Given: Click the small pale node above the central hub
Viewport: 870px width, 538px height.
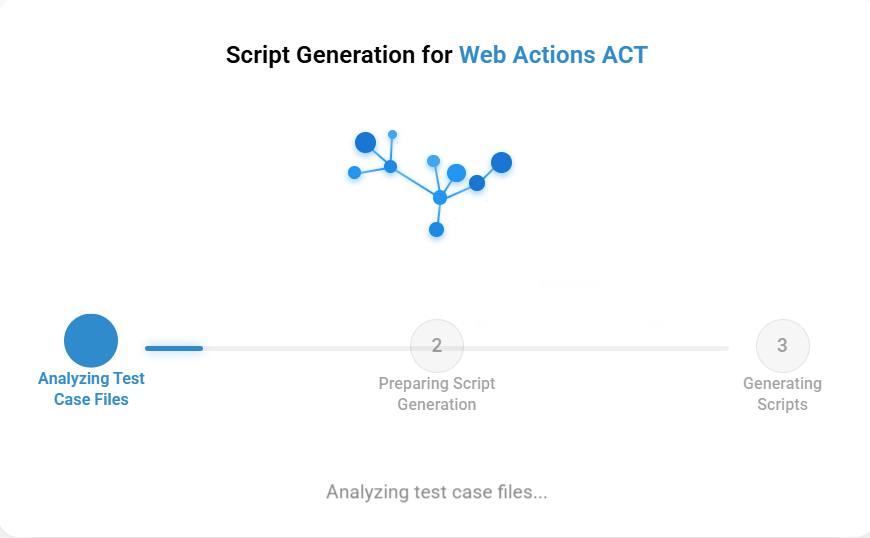Looking at the screenshot, I should [433, 161].
